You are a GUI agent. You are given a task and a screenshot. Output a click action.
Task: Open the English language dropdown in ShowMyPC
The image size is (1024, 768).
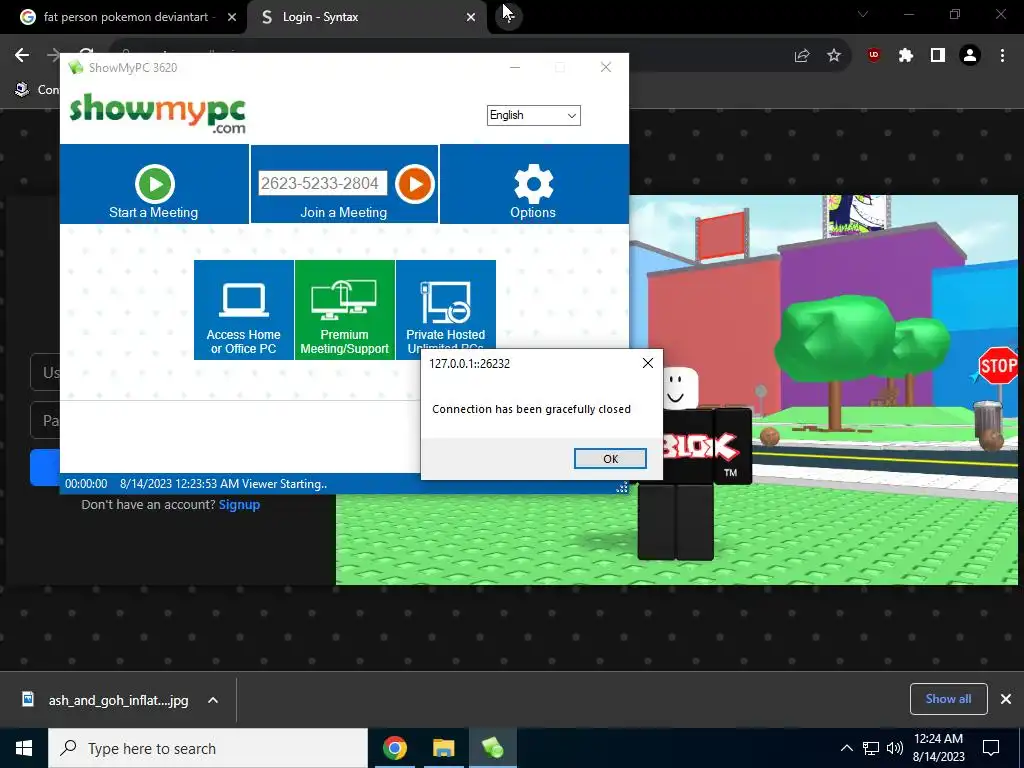(534, 116)
